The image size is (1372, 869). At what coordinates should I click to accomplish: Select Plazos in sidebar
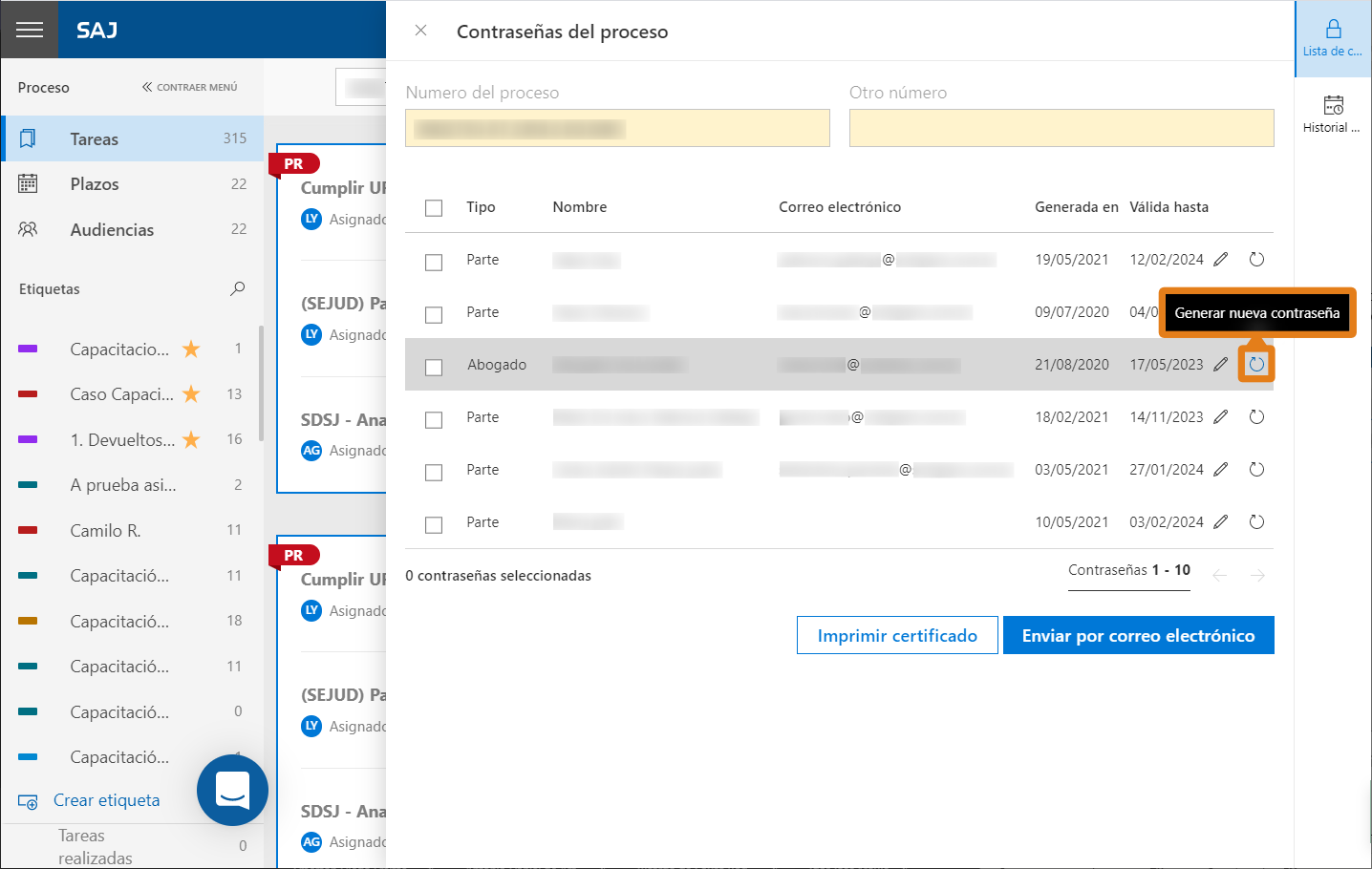132,184
